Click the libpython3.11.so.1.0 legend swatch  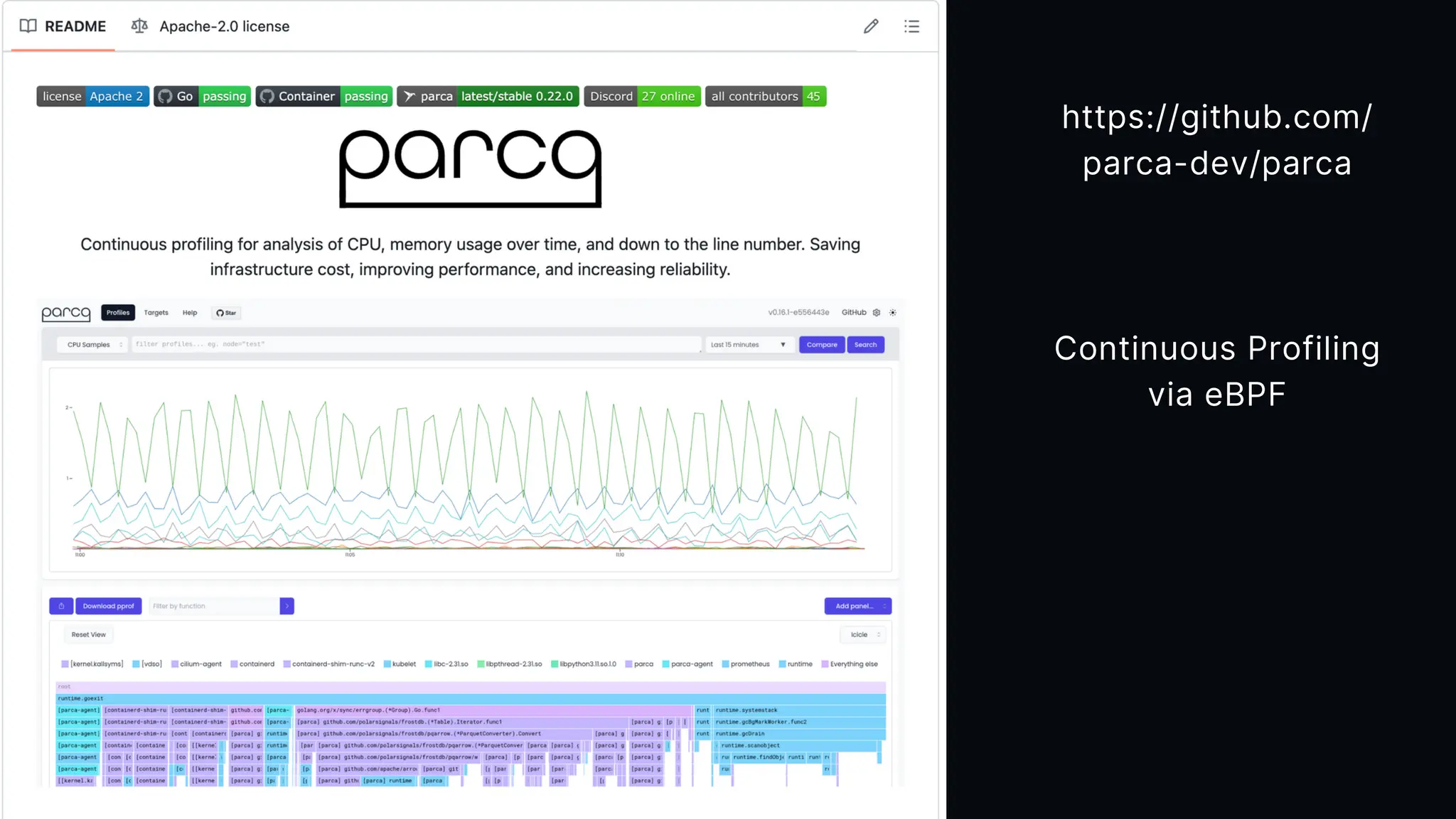555,664
